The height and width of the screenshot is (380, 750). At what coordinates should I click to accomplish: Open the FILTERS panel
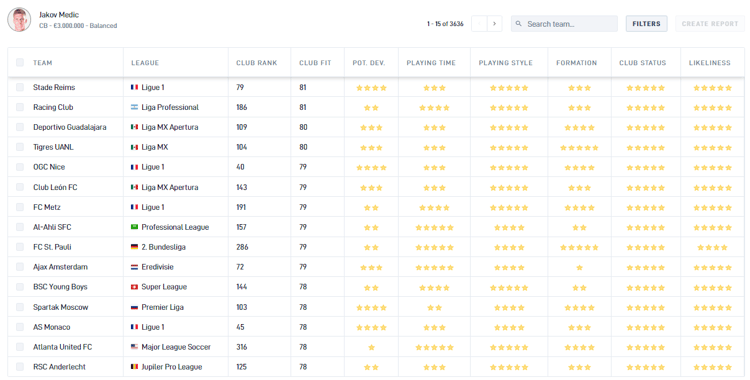646,23
